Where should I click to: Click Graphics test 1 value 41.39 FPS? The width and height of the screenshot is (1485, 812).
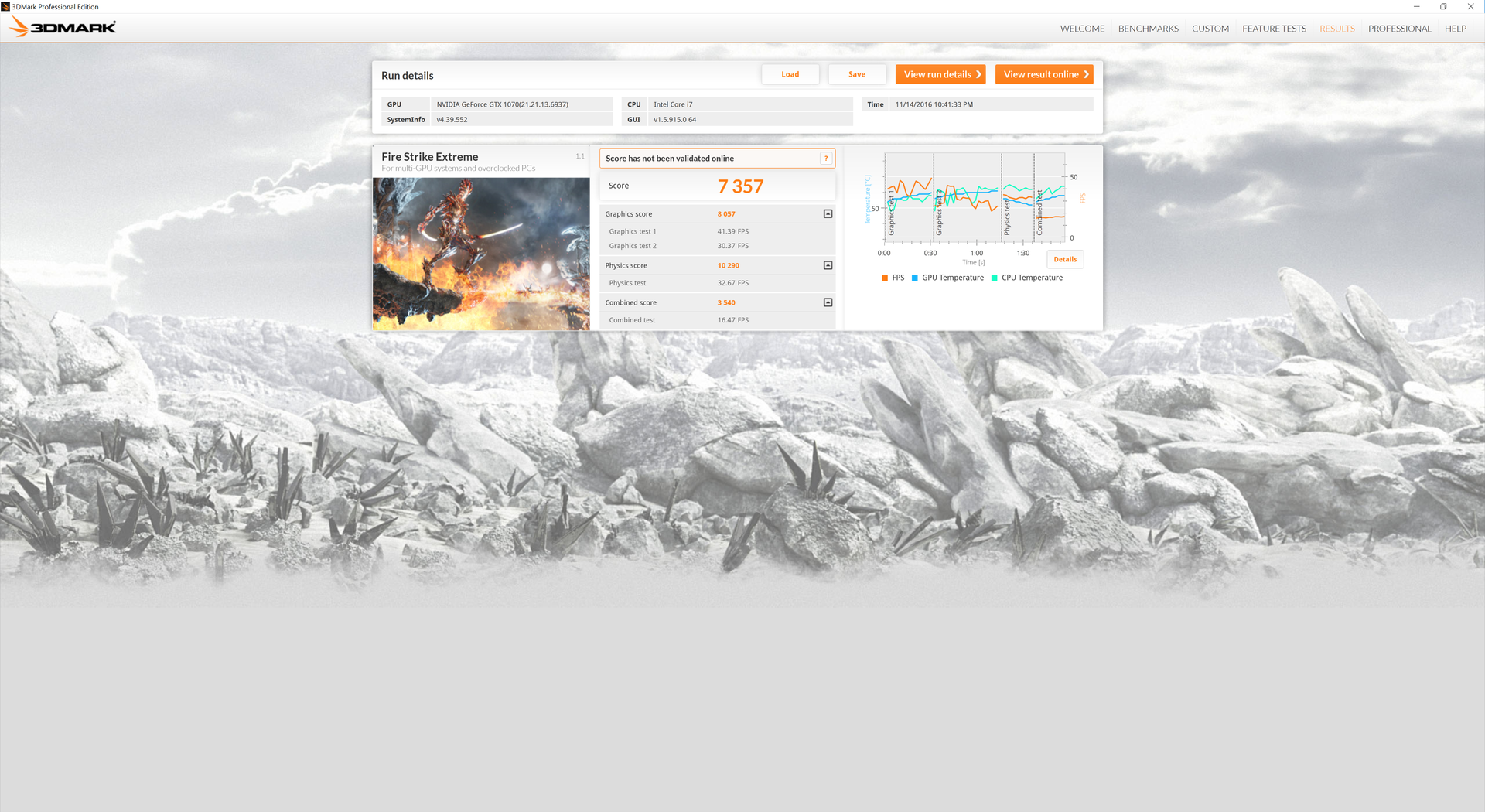coord(732,231)
